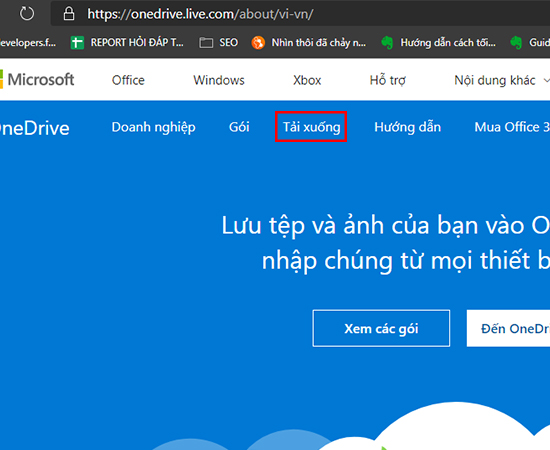The height and width of the screenshot is (450, 550).
Task: Open Windows in the Microsoft header
Action: [x=219, y=80]
